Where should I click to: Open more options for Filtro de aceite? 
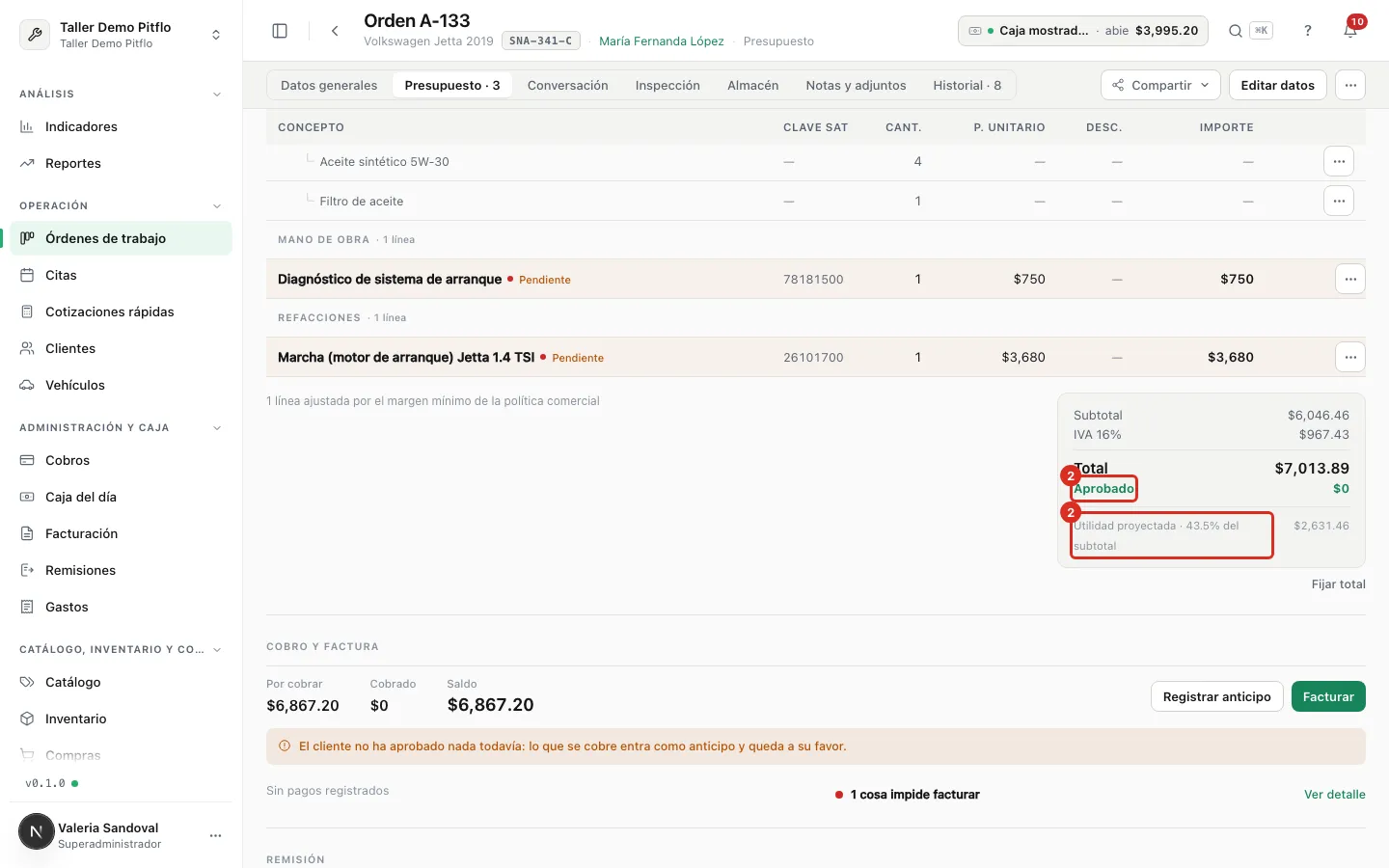[x=1339, y=201]
